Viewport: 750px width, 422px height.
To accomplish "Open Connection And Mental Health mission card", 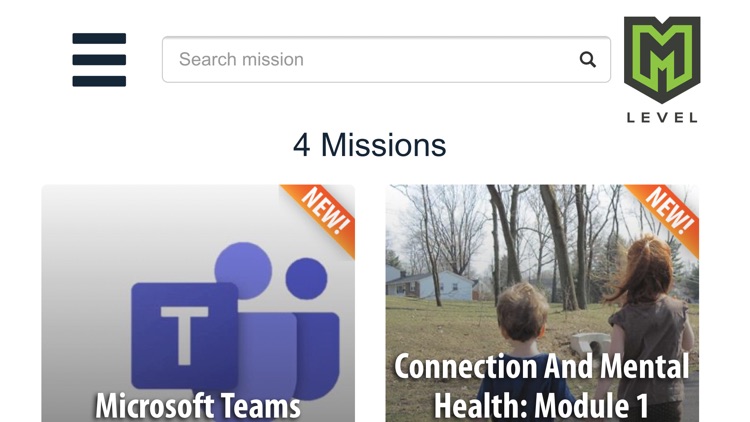I will coord(542,303).
